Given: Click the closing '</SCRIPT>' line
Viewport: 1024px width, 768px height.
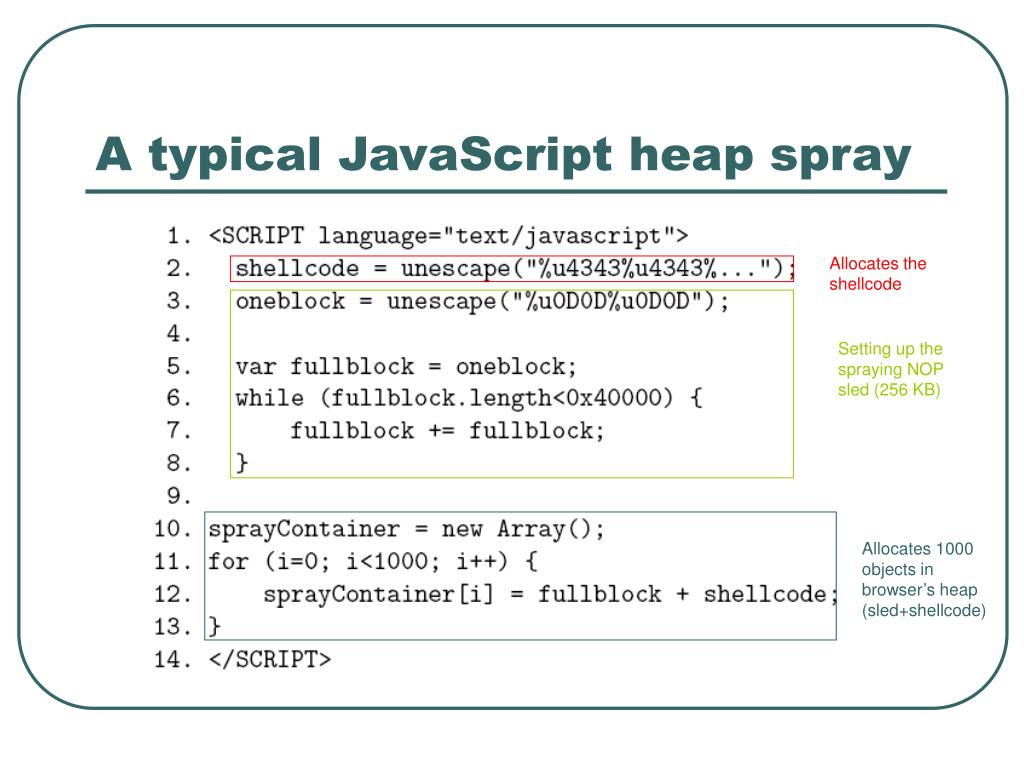Looking at the screenshot, I should [x=270, y=660].
